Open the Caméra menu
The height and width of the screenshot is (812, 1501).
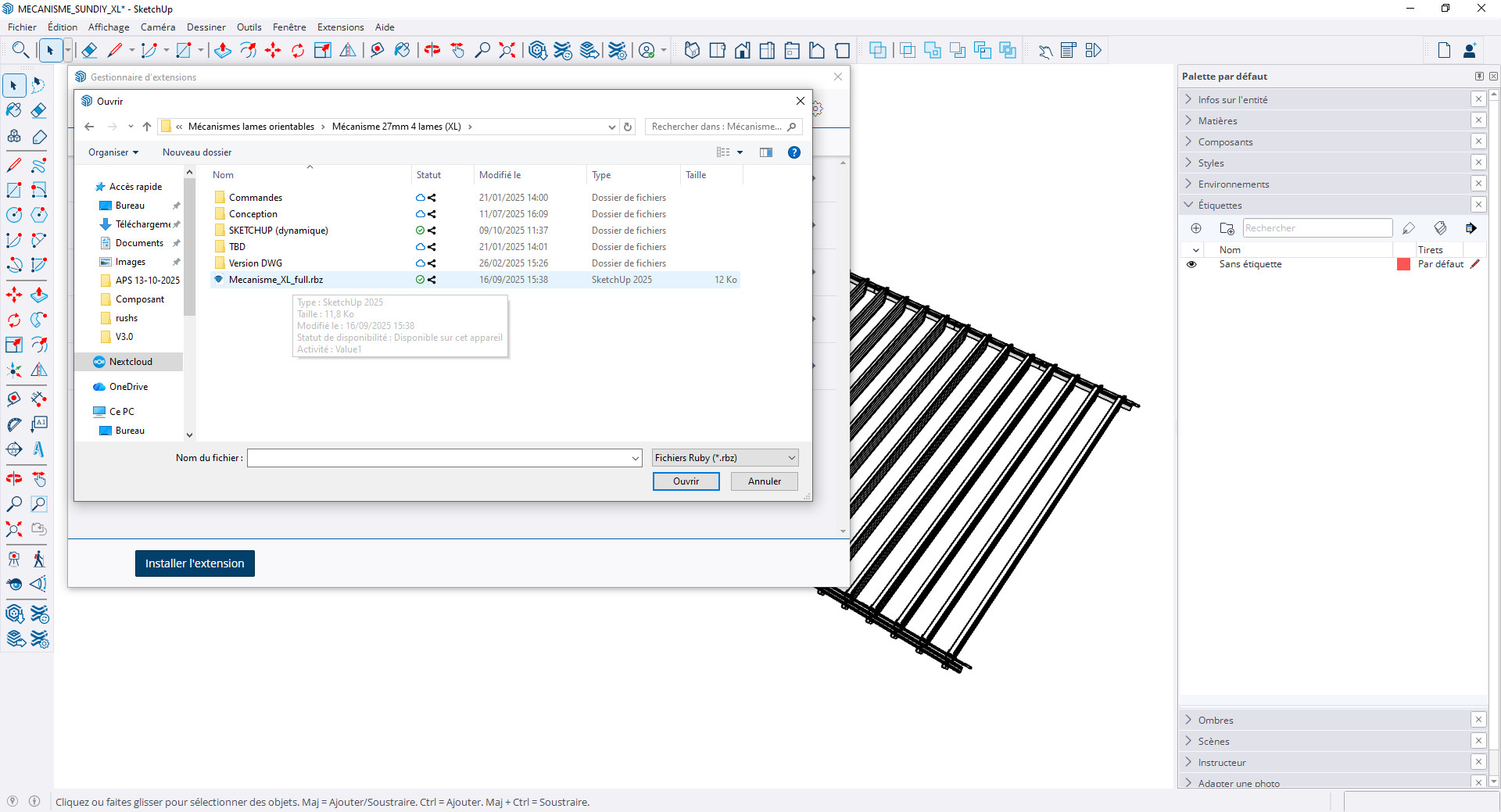[158, 27]
